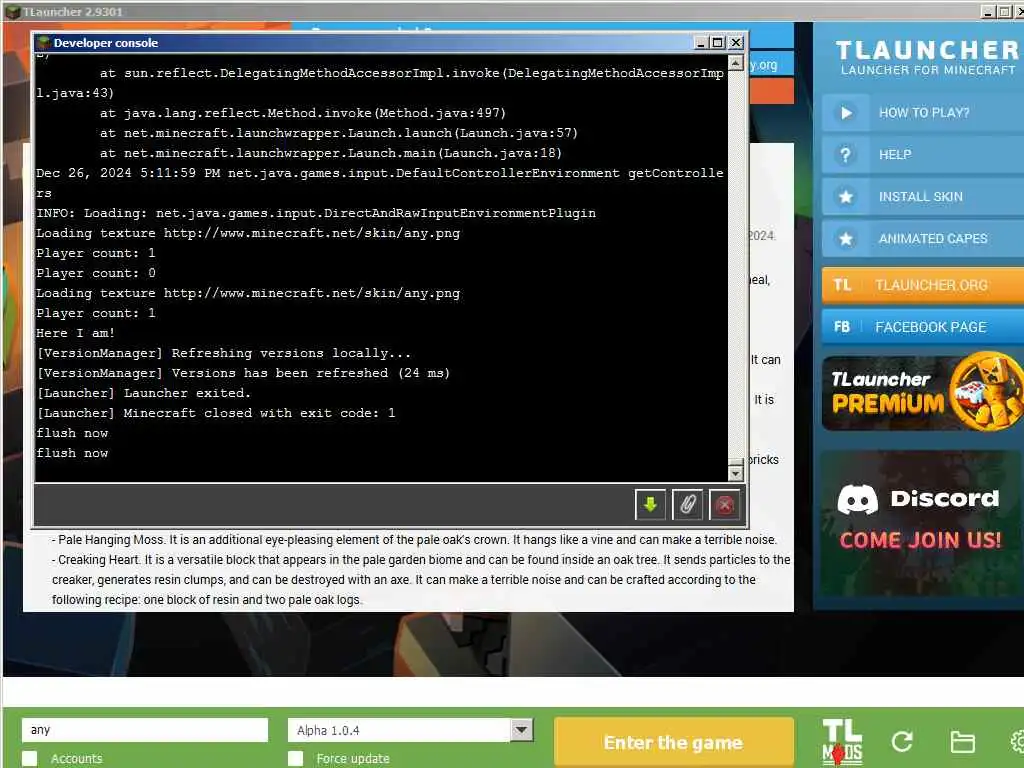Enable the Force update checkbox
Viewport: 1024px width, 768px height.
coord(295,758)
